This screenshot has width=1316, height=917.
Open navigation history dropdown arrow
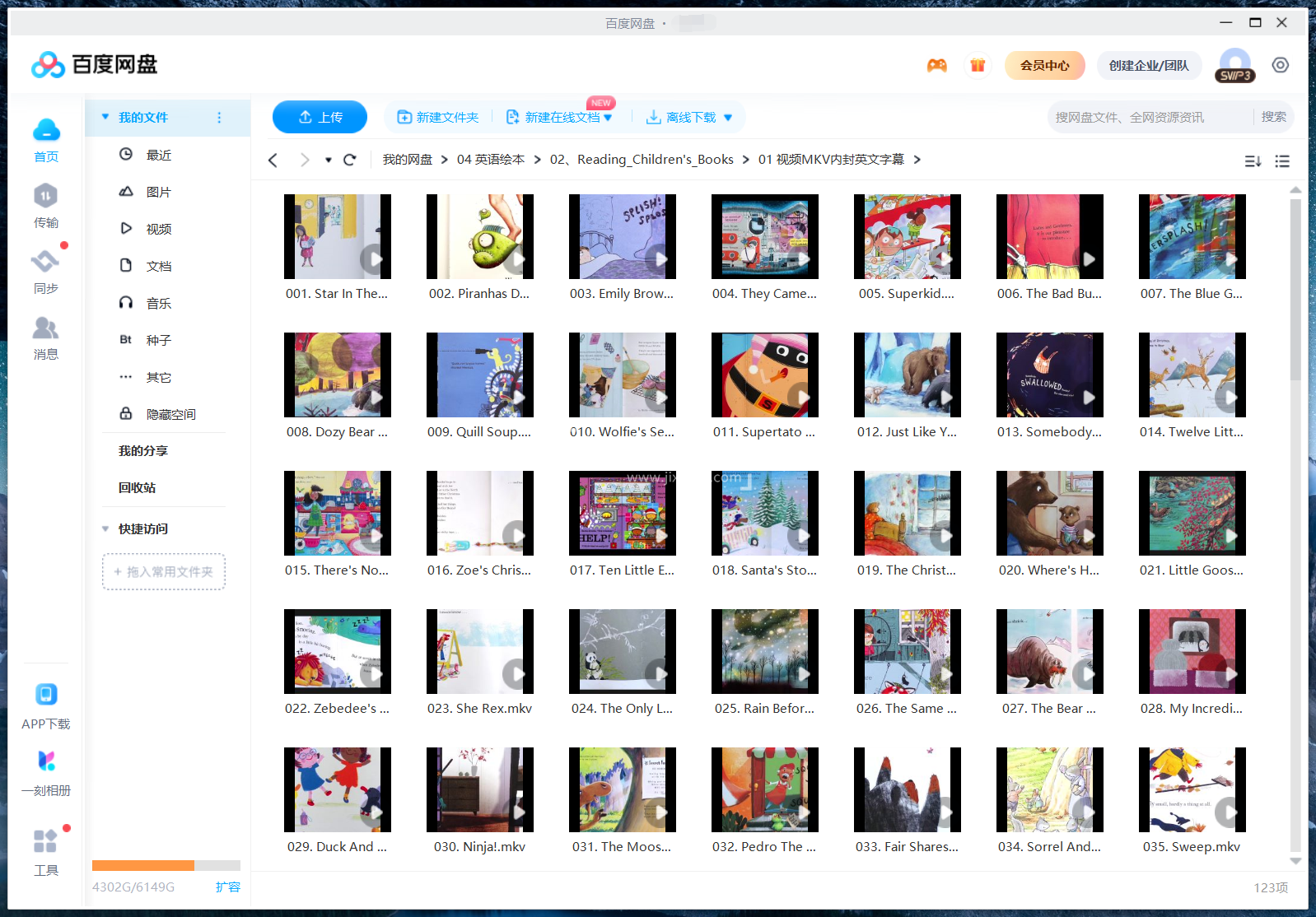click(x=328, y=160)
